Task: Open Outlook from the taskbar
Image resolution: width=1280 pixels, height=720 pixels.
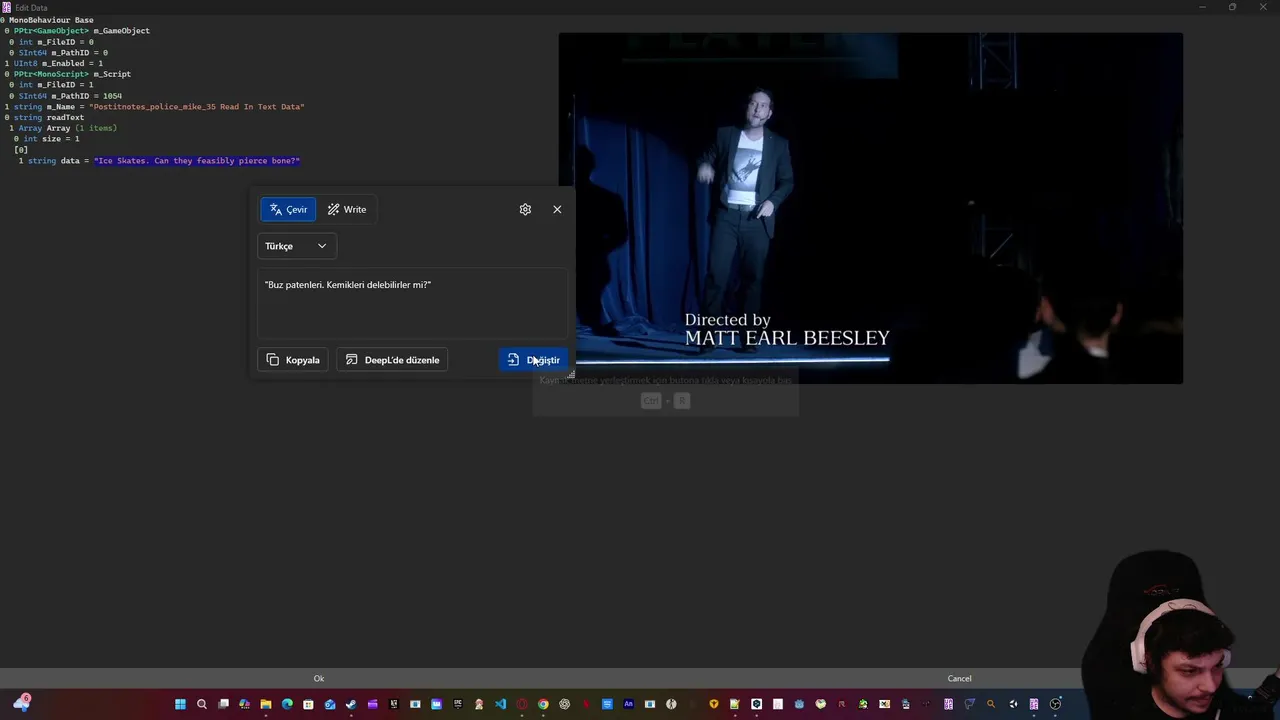Action: 329,704
